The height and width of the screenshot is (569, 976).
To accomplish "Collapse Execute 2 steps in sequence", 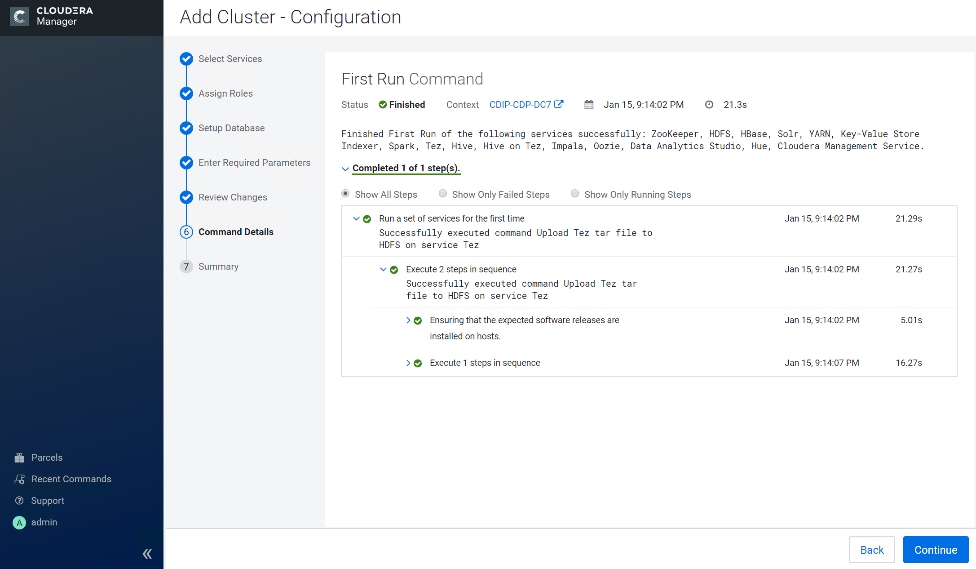I will [x=383, y=269].
